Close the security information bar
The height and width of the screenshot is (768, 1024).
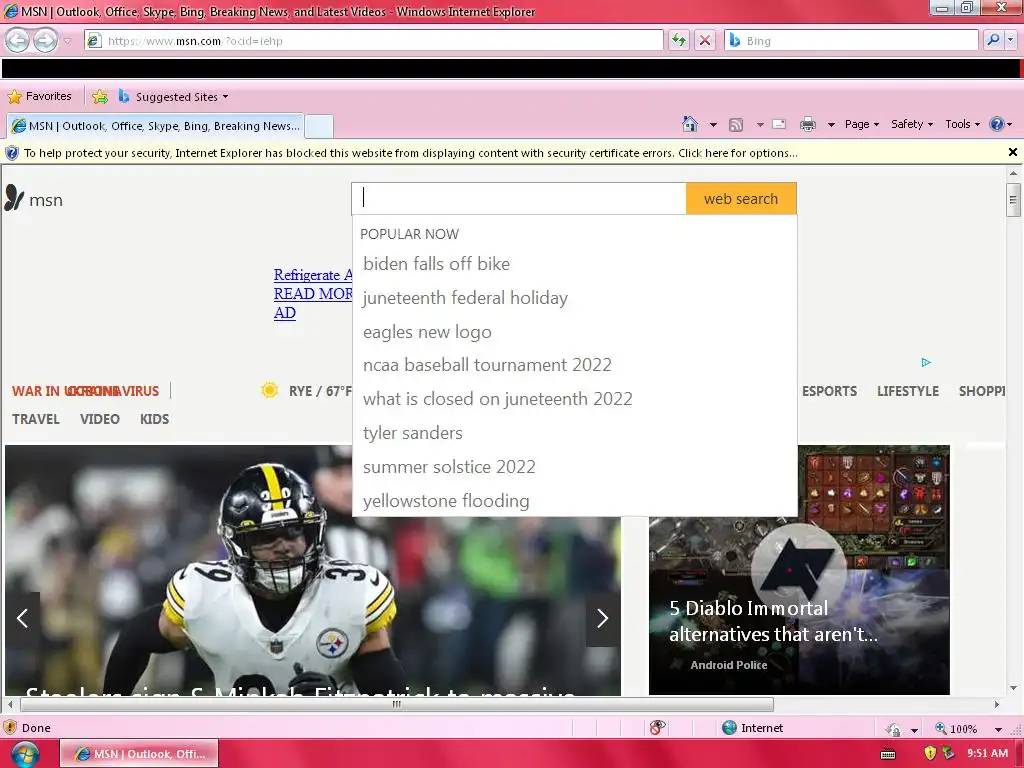(1012, 152)
